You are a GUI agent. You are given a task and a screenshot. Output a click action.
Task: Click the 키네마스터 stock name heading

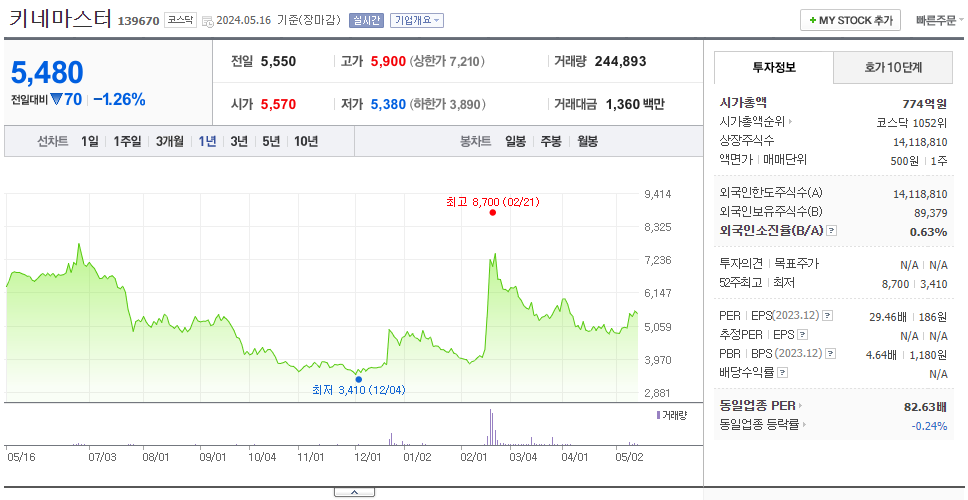[60, 19]
